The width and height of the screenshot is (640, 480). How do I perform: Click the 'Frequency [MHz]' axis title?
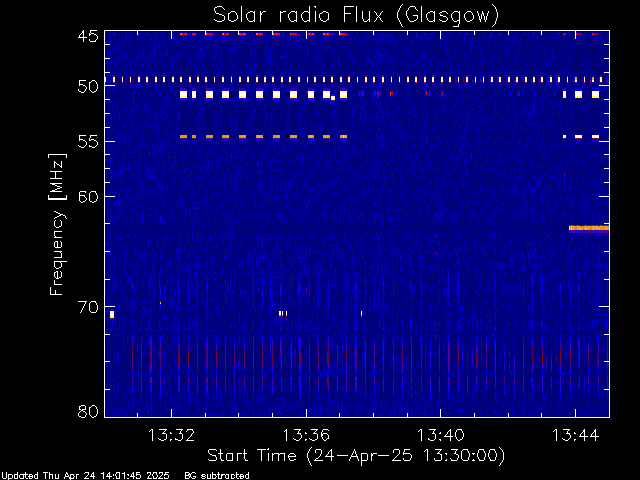tap(57, 224)
